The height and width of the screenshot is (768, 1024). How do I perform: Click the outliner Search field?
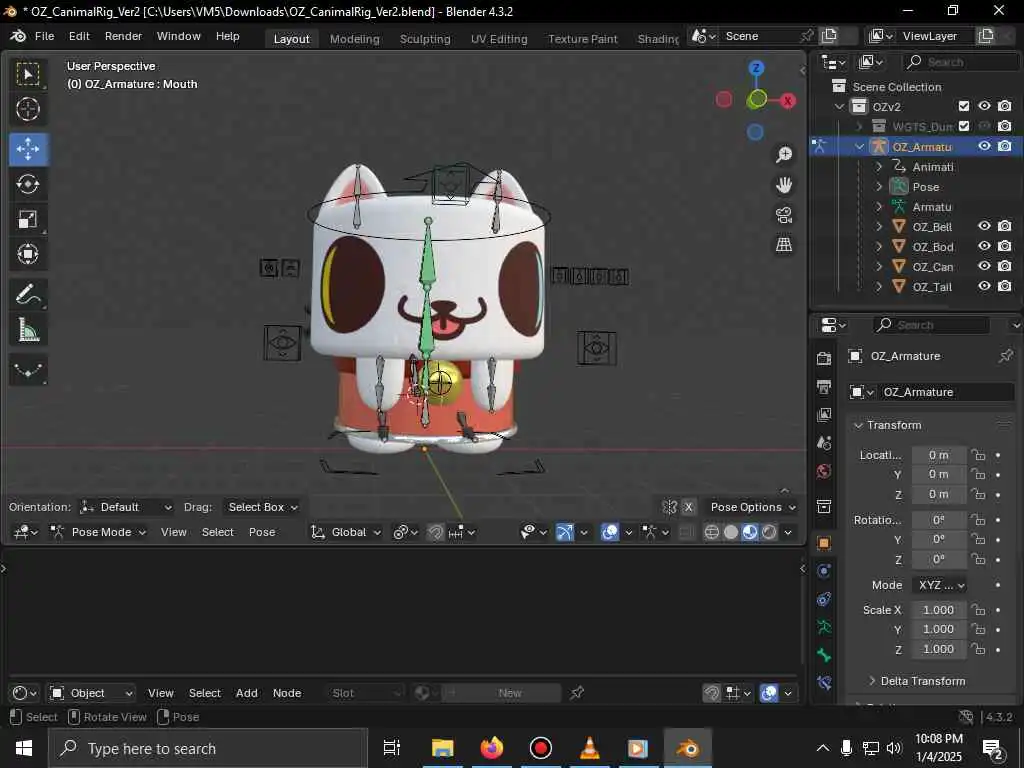pos(960,62)
